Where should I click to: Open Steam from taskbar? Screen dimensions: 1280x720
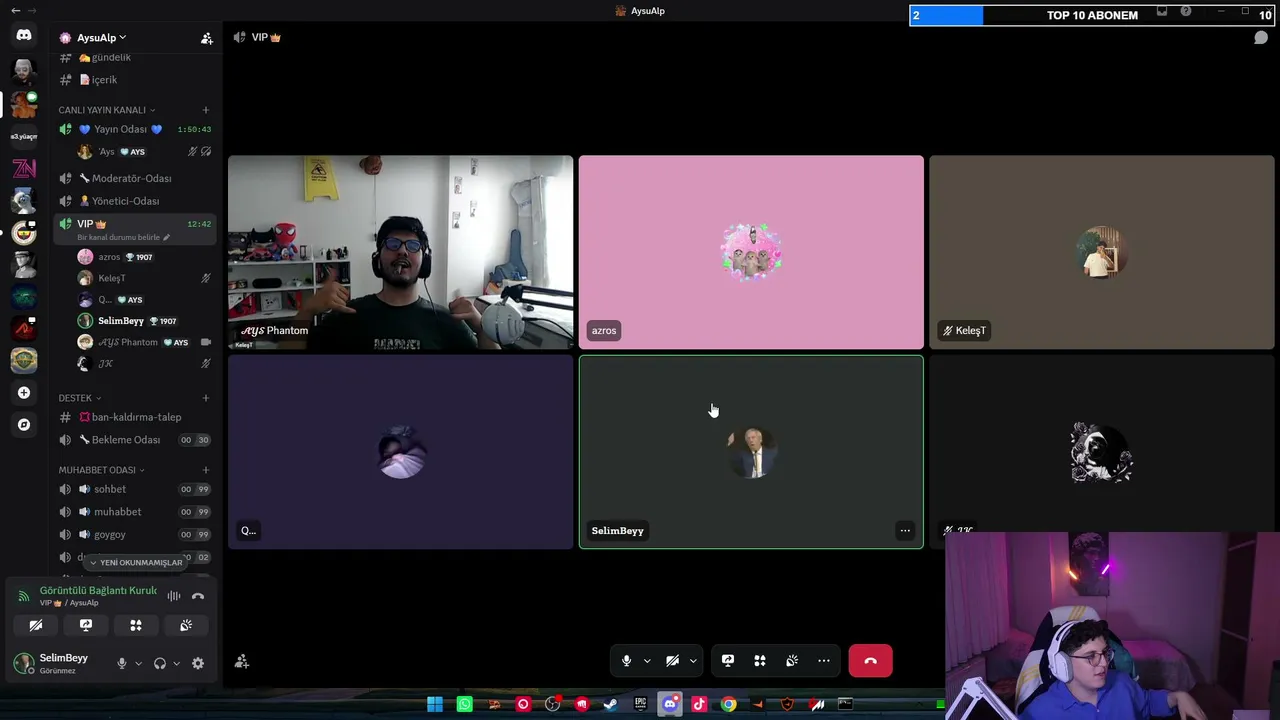(x=611, y=704)
